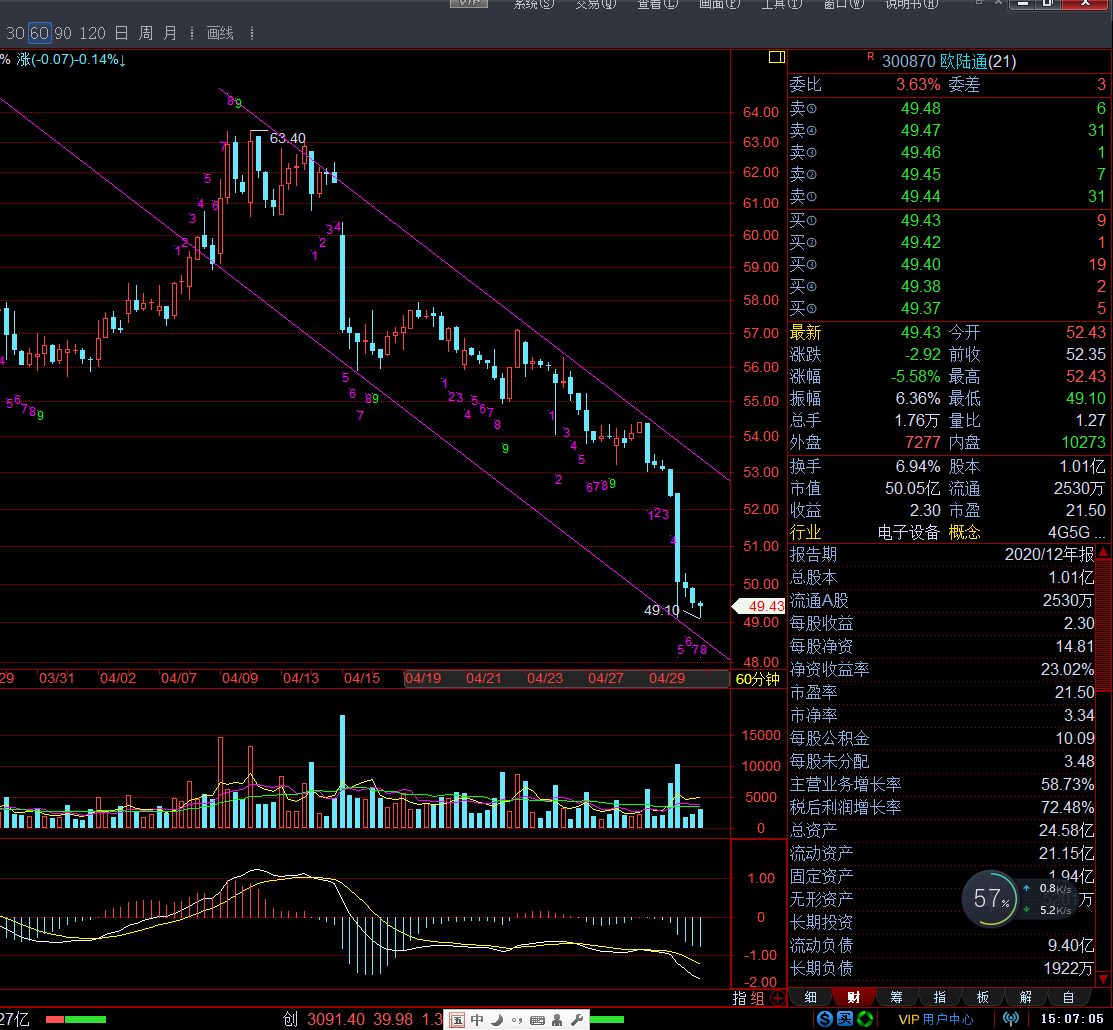Image resolution: width=1113 pixels, height=1030 pixels.
Task: Switch to 日 daily period
Action: point(121,33)
